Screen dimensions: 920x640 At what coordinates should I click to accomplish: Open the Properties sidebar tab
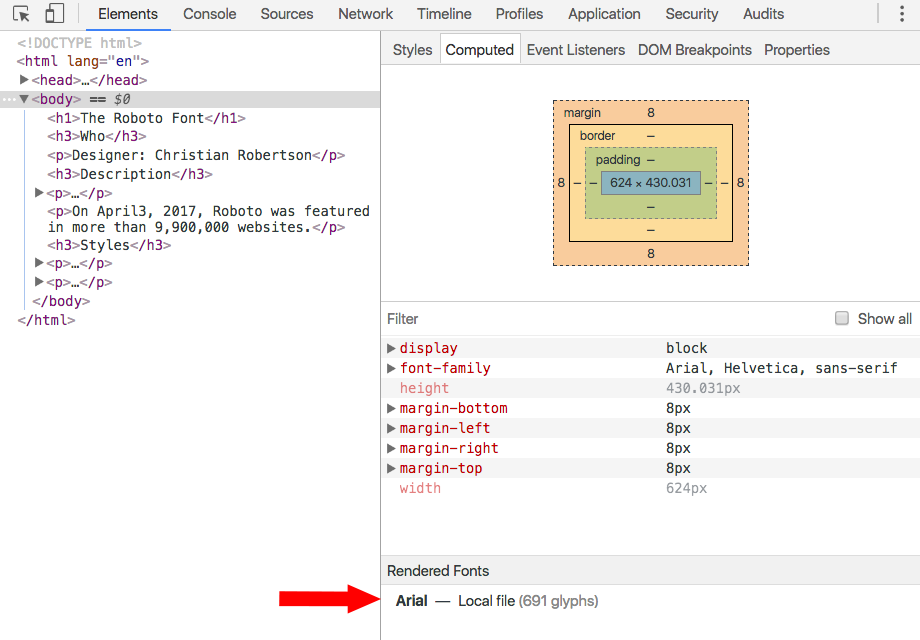pos(797,50)
